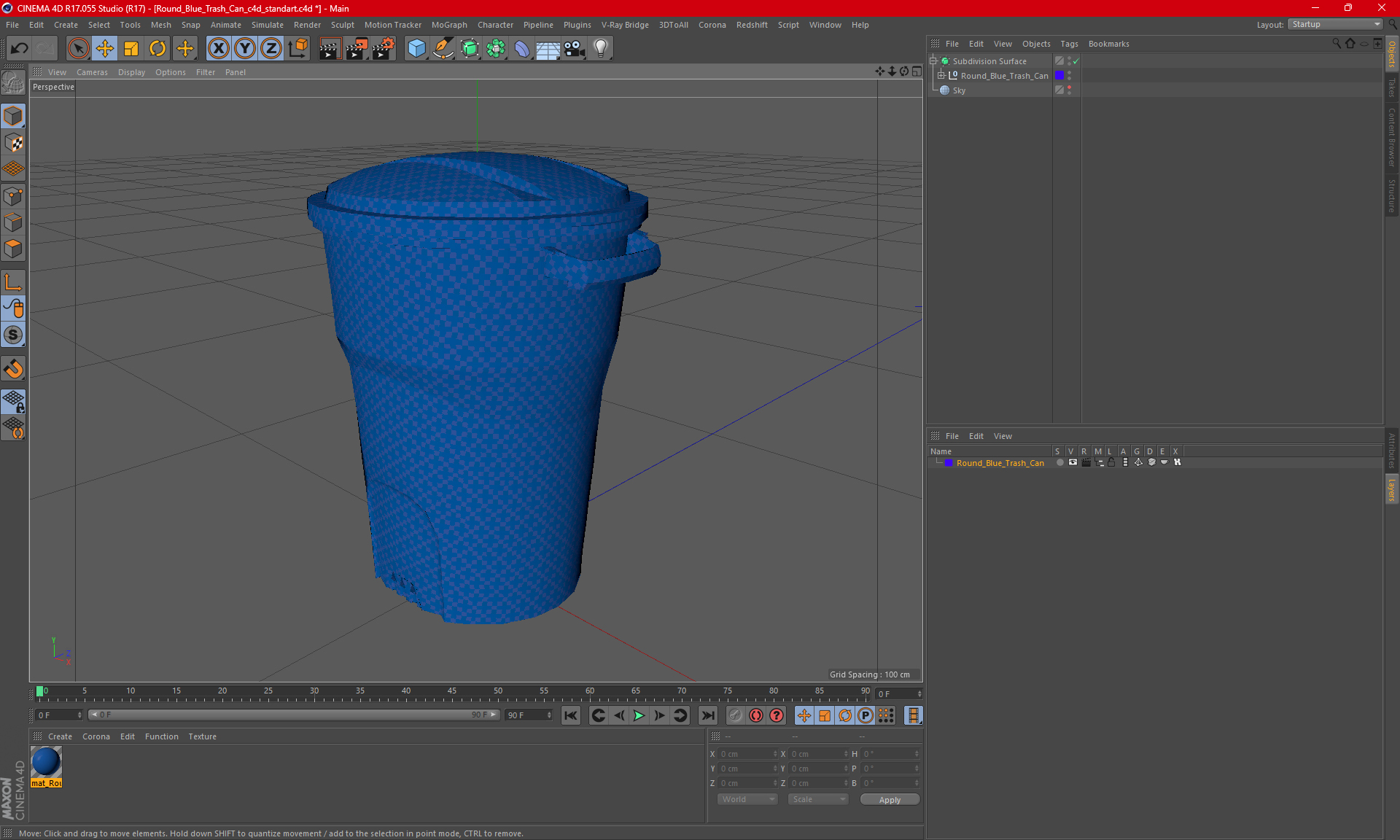This screenshot has height=840, width=1400.
Task: Click the Make Editable icon
Action: pyautogui.click(x=13, y=83)
